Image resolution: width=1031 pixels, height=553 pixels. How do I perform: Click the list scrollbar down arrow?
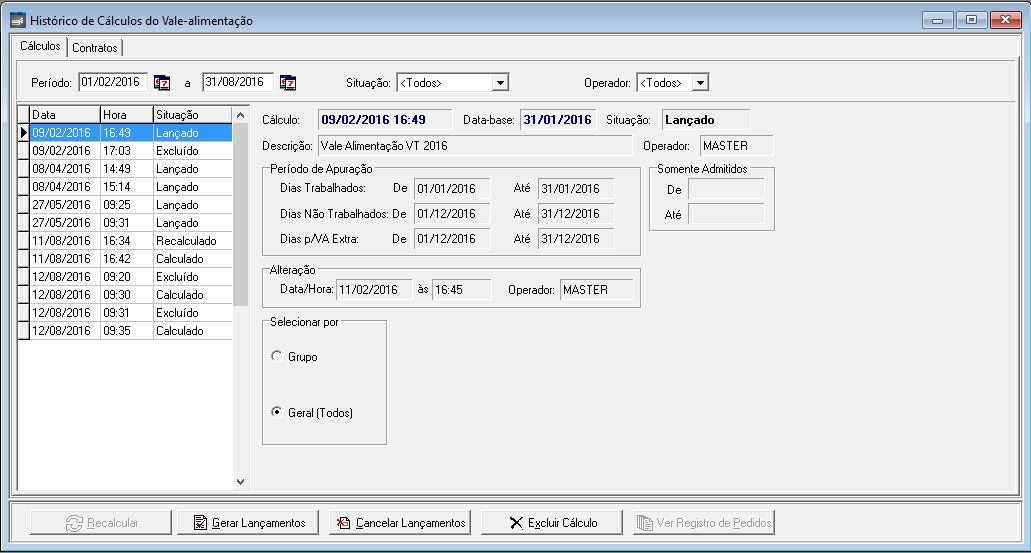point(240,481)
